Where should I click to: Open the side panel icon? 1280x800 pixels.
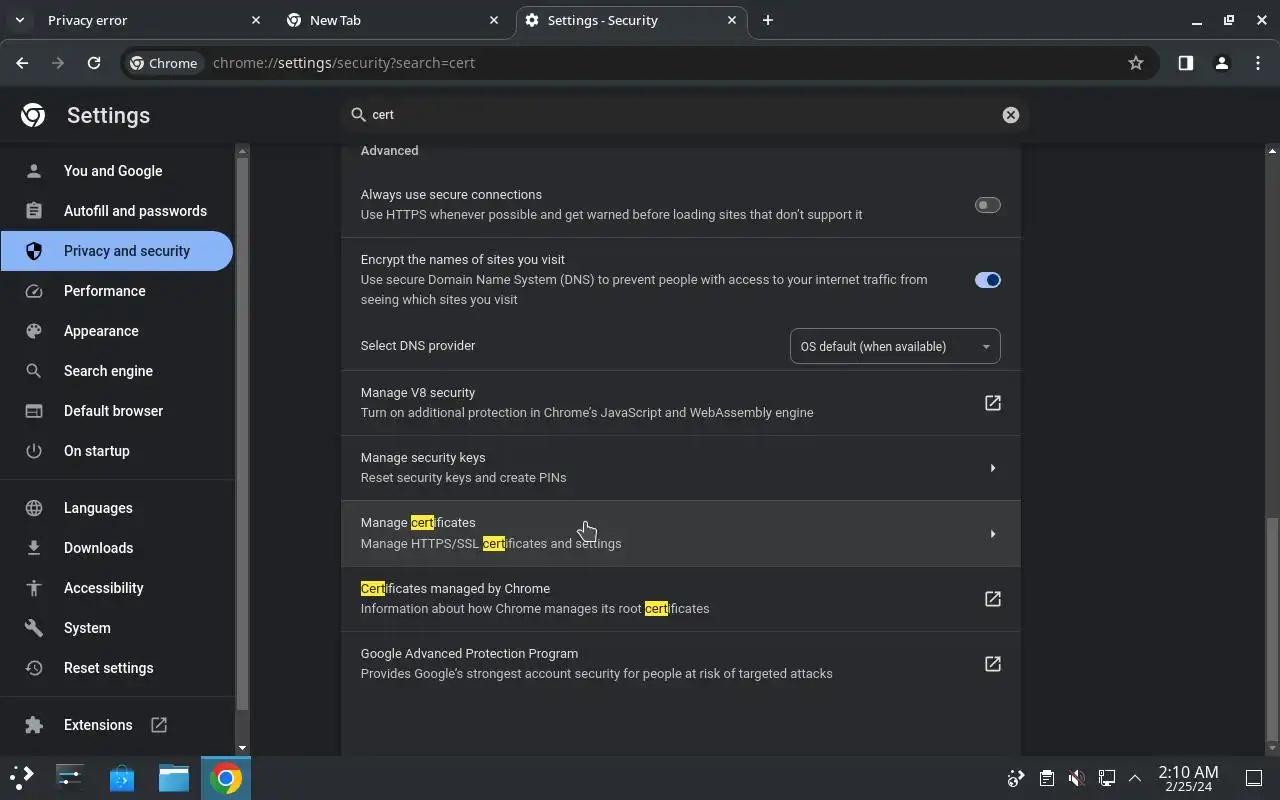point(1185,63)
